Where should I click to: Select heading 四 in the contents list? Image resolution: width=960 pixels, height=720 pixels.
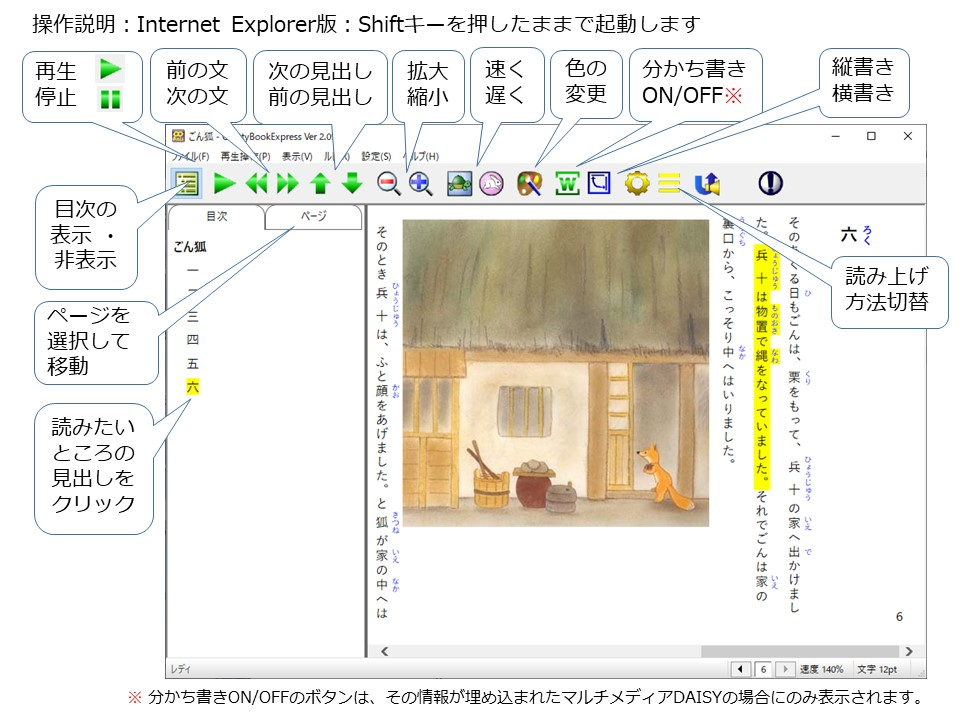(193, 340)
